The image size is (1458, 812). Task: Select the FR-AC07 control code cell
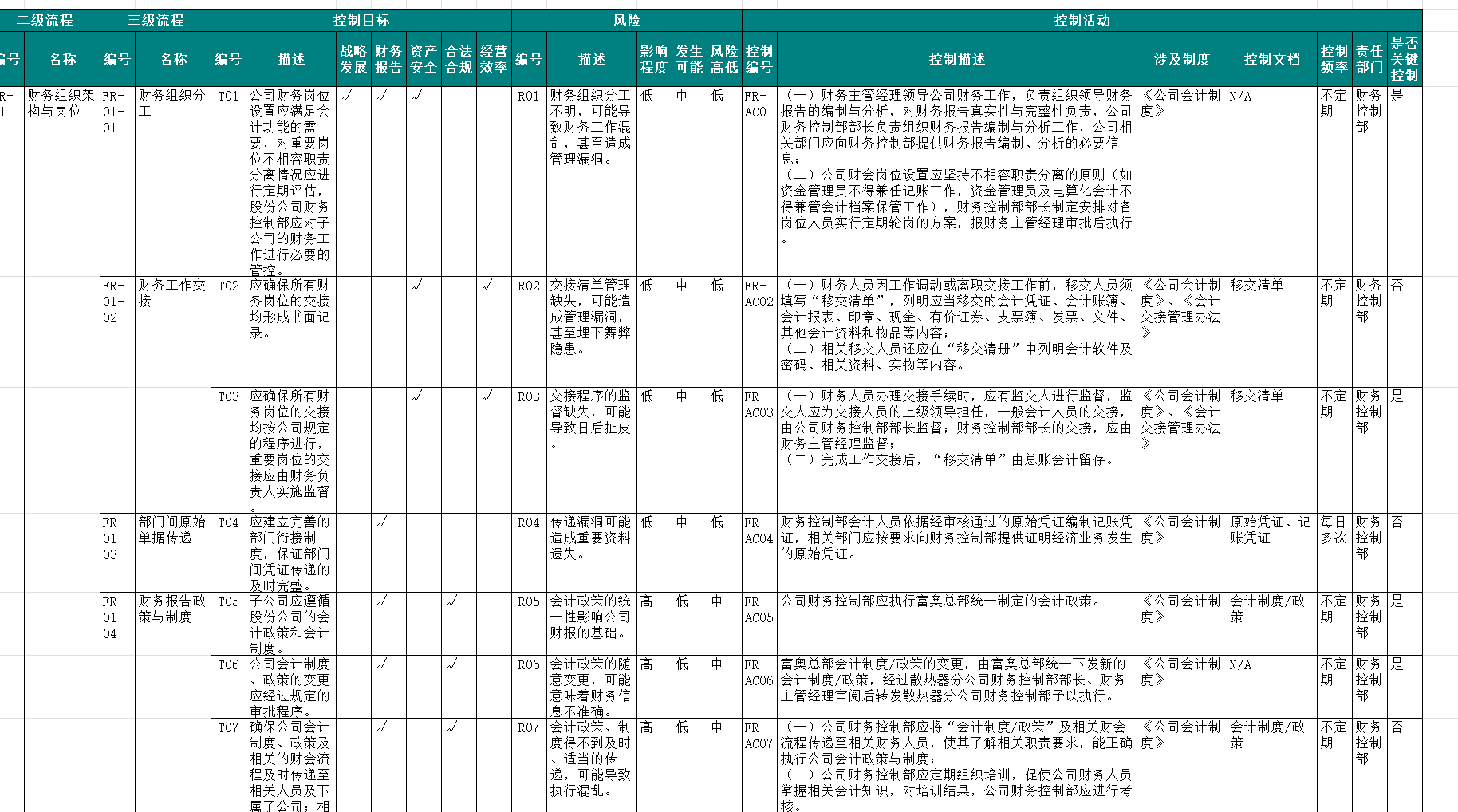(759, 765)
